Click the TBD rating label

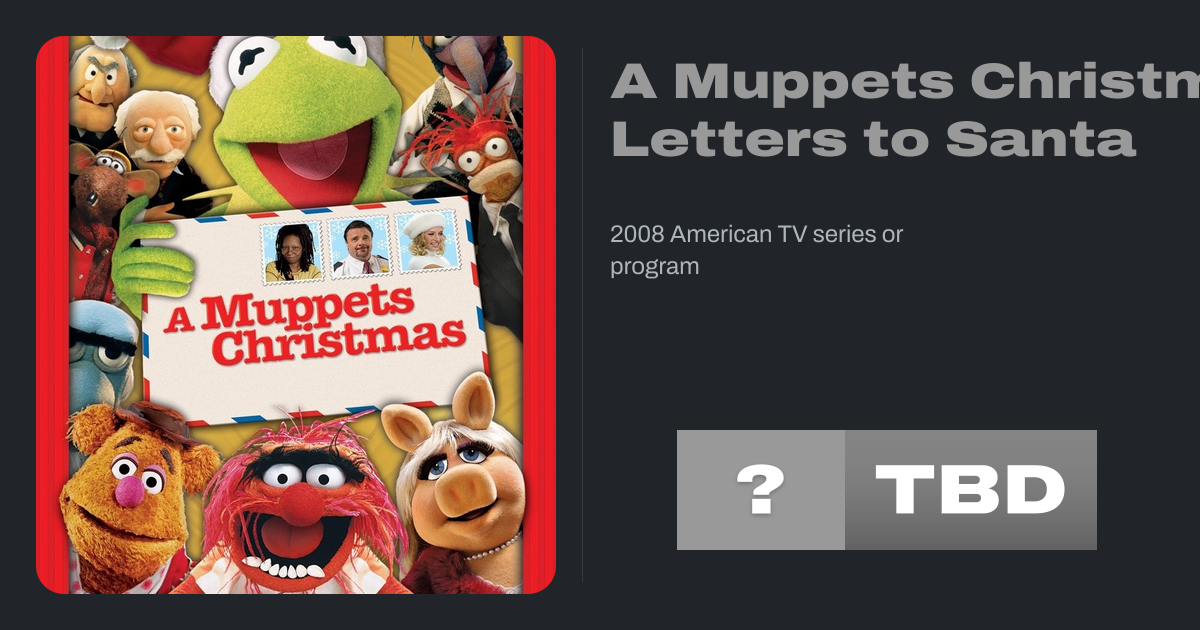coord(971,490)
